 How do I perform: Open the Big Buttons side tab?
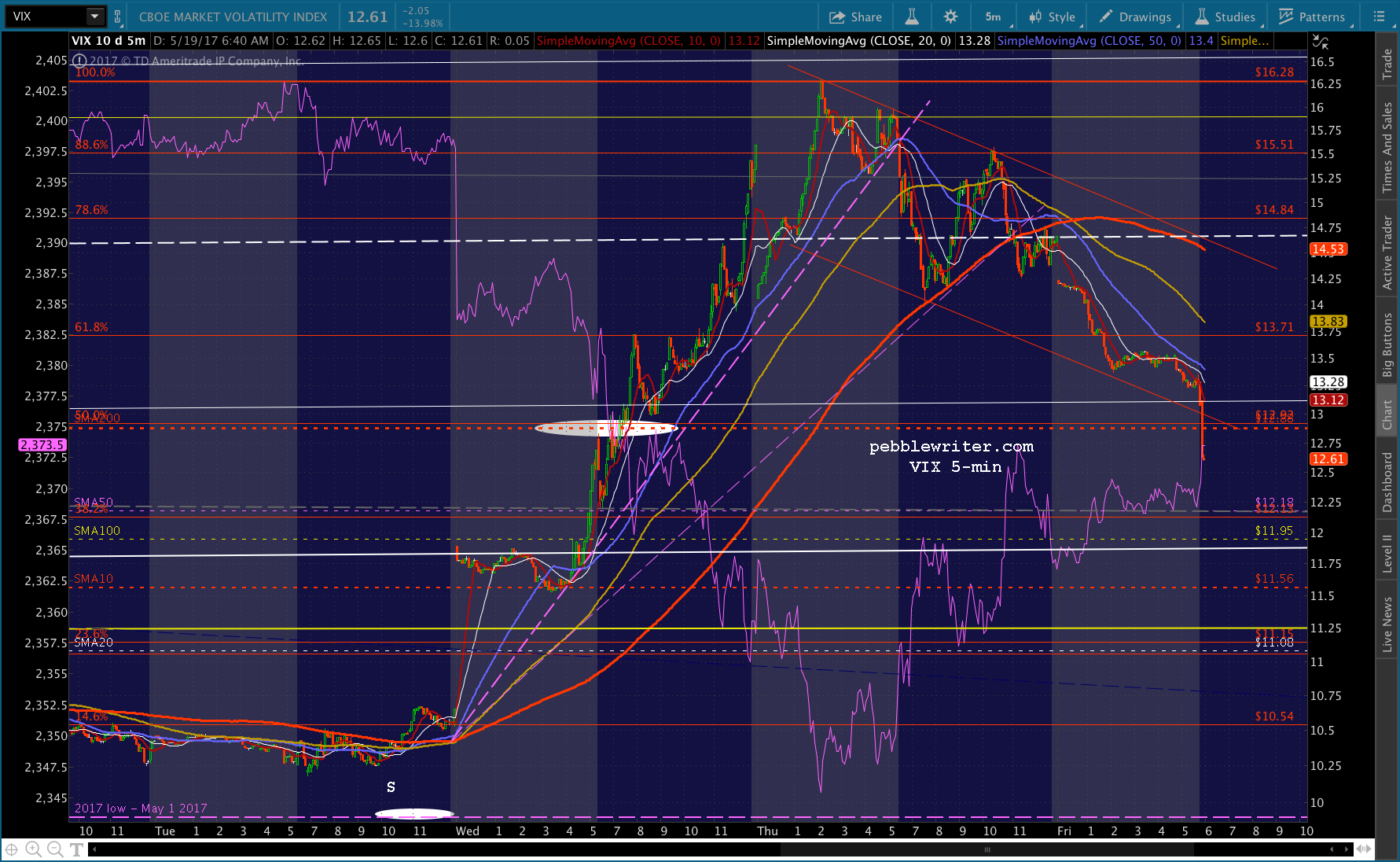click(1387, 345)
